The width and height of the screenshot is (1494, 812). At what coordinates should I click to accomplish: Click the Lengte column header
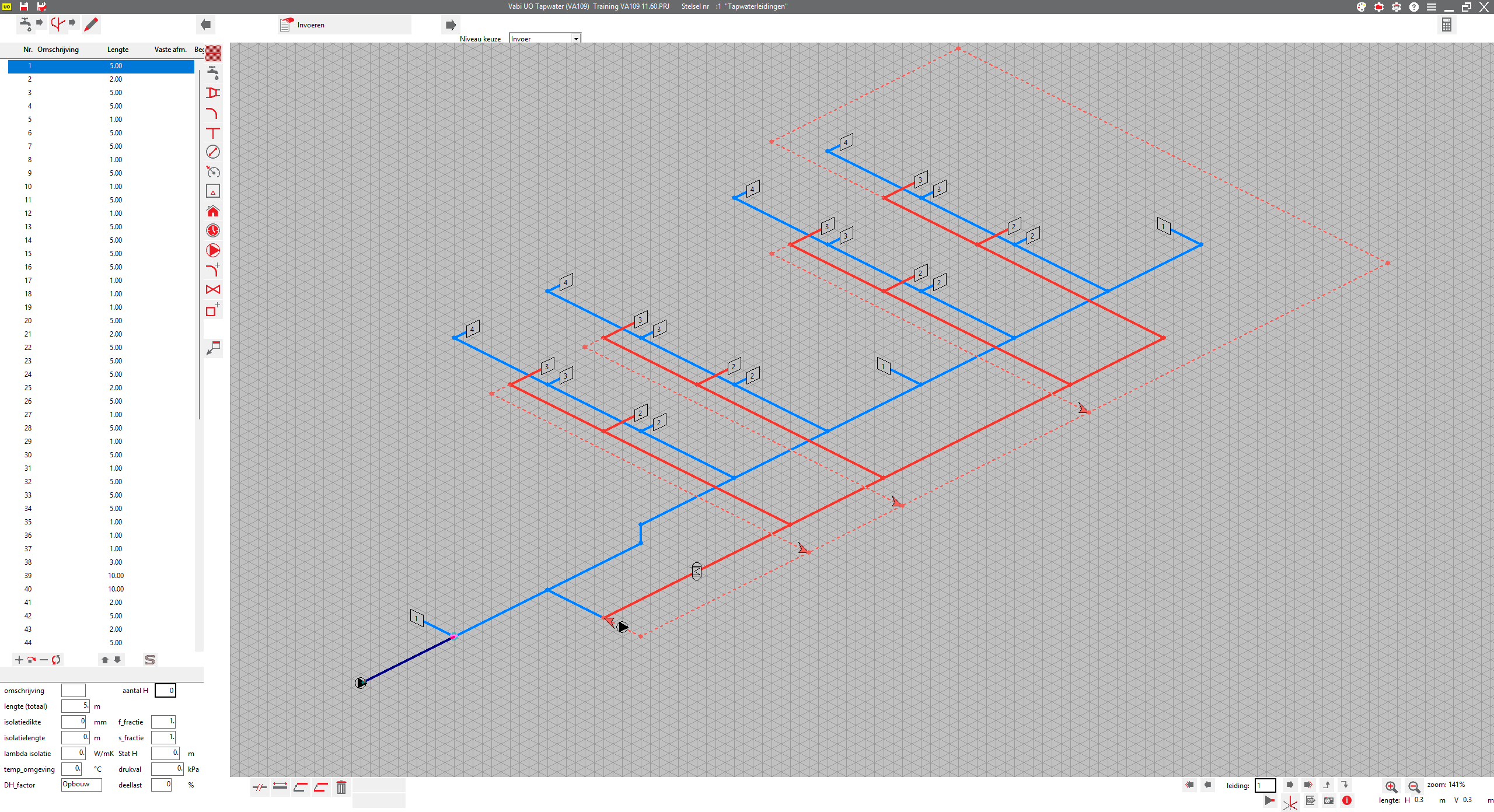(x=117, y=50)
